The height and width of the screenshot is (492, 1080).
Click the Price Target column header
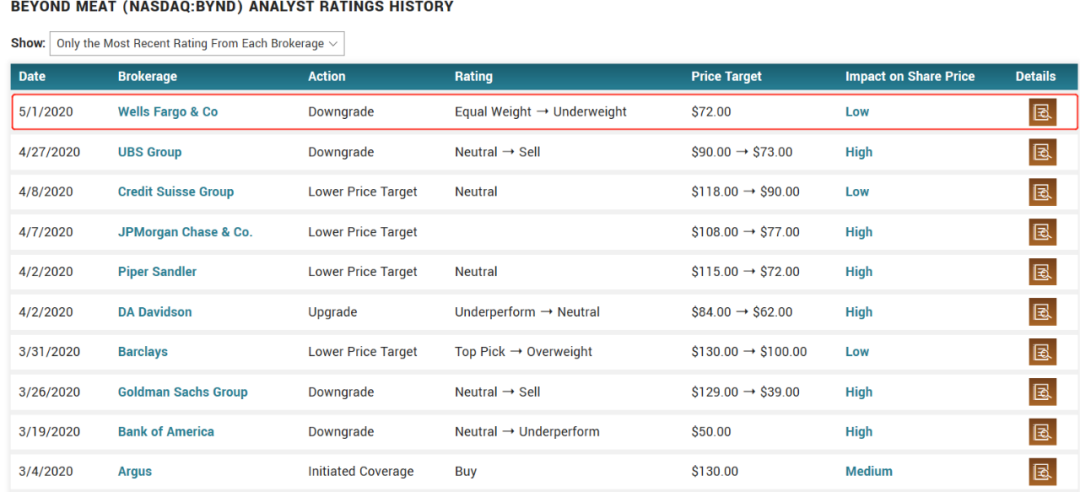726,76
